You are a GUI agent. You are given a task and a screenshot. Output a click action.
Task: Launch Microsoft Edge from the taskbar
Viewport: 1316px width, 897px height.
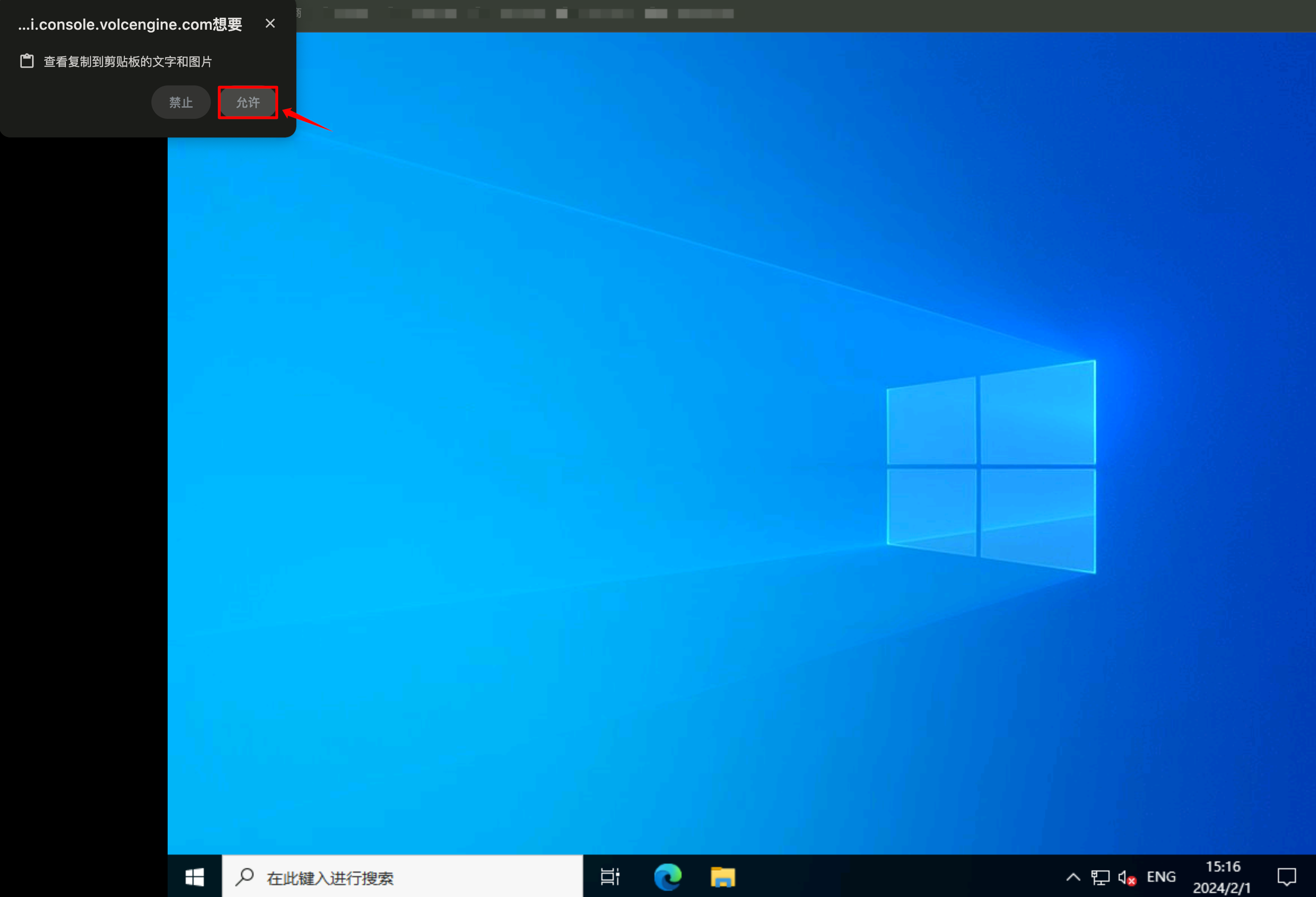(x=667, y=877)
